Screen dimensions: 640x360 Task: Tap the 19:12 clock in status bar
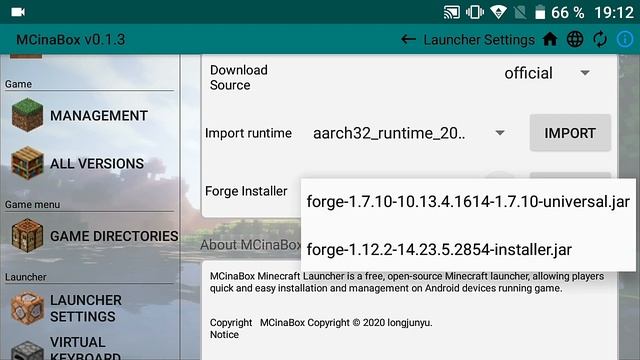[x=613, y=13]
